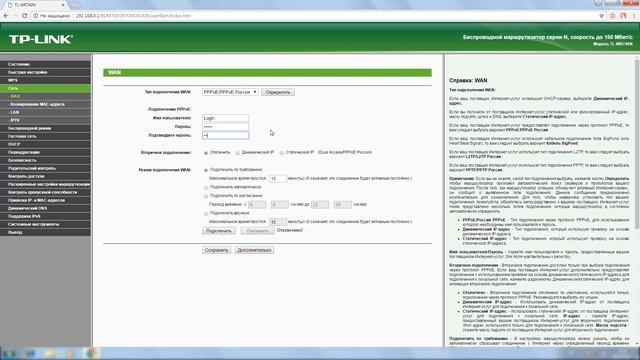This screenshot has height=360, width=640.
Task: Close the TL-WR740N browser tab
Action: point(63,4)
